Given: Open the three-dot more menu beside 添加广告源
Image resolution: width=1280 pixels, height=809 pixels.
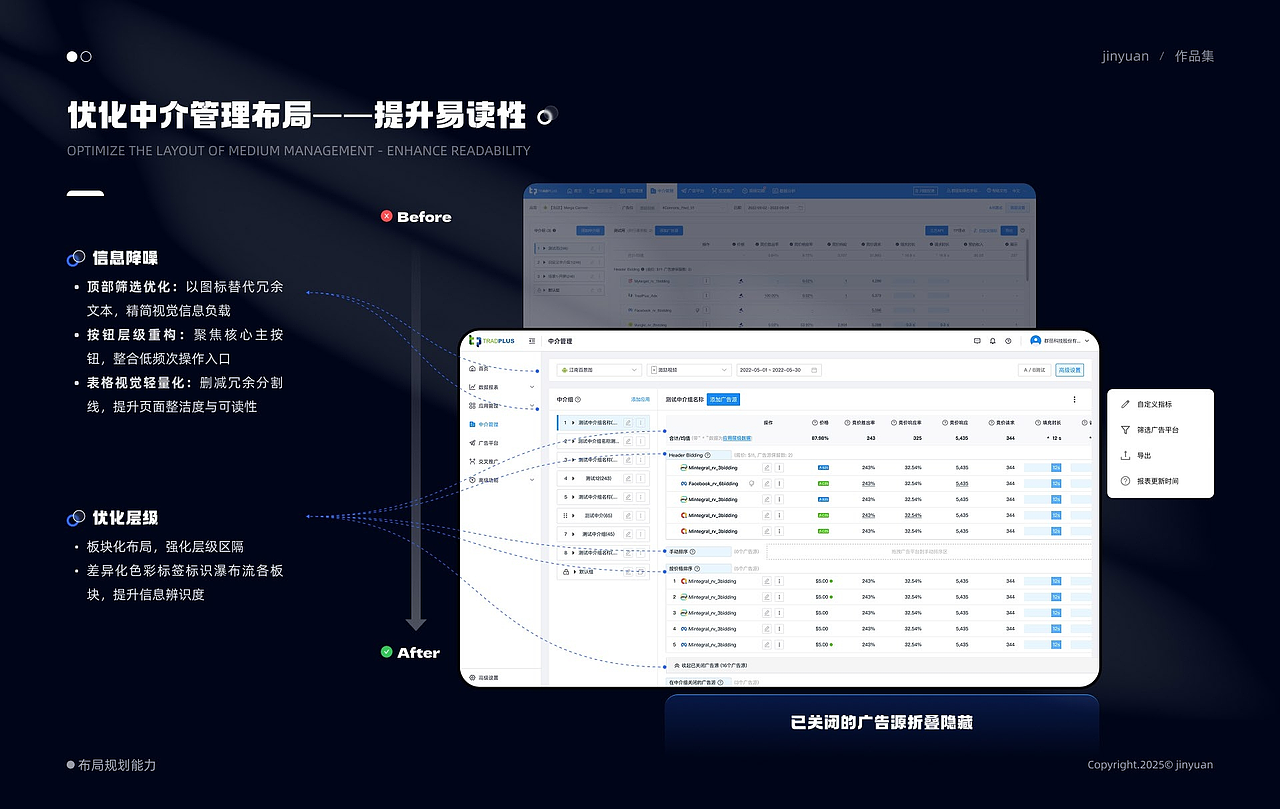Looking at the screenshot, I should tap(1074, 399).
